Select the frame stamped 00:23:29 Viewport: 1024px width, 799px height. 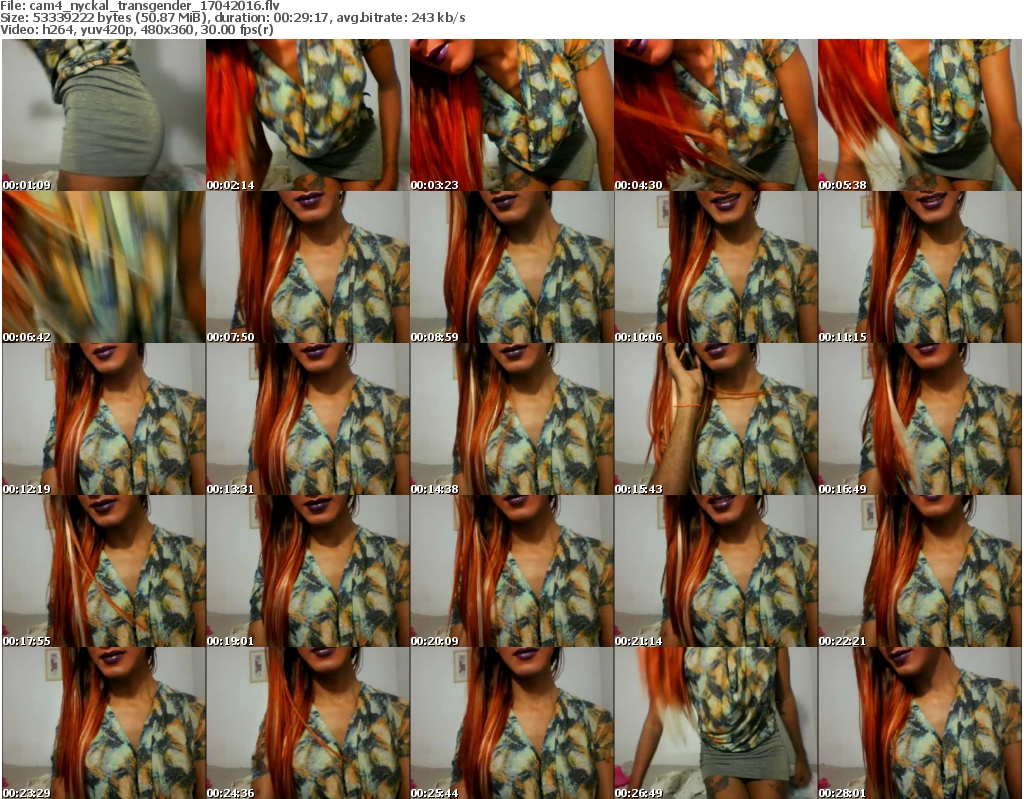(103, 723)
